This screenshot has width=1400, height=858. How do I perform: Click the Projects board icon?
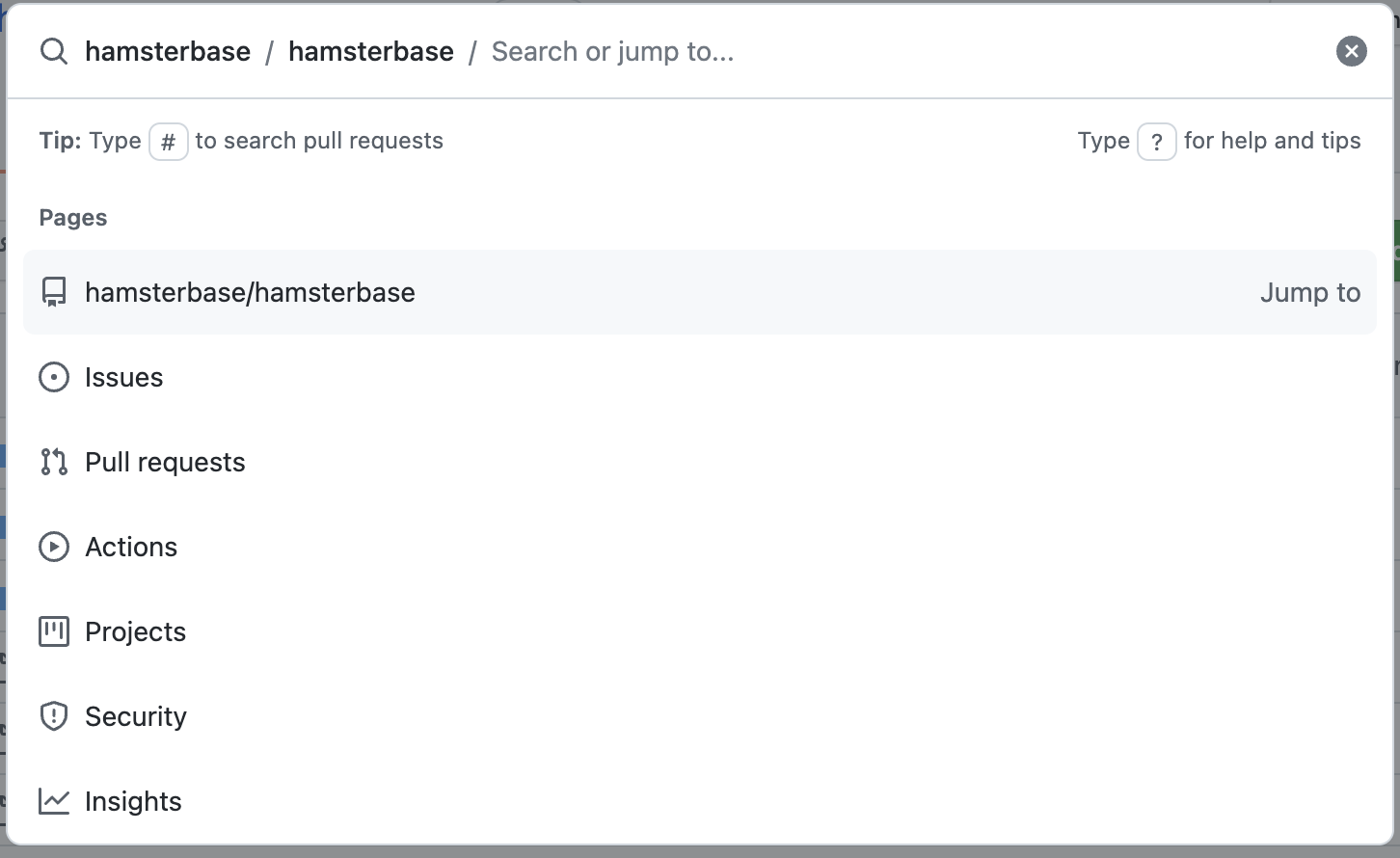tap(54, 631)
